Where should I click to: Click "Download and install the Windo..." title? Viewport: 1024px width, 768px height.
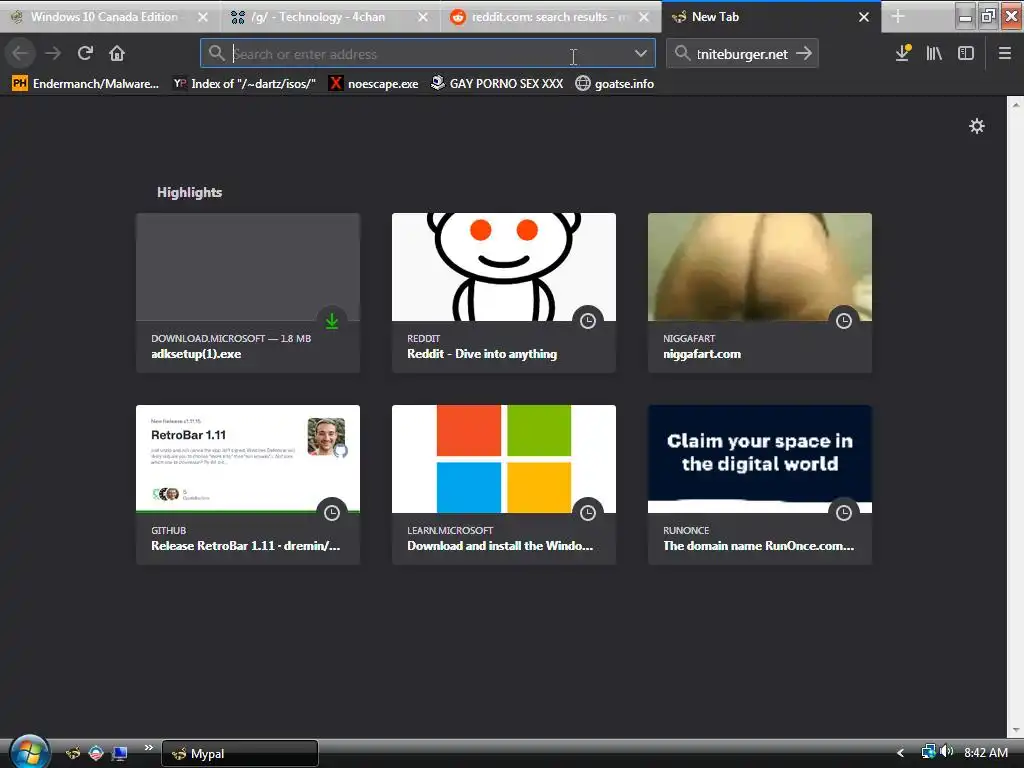[500, 545]
